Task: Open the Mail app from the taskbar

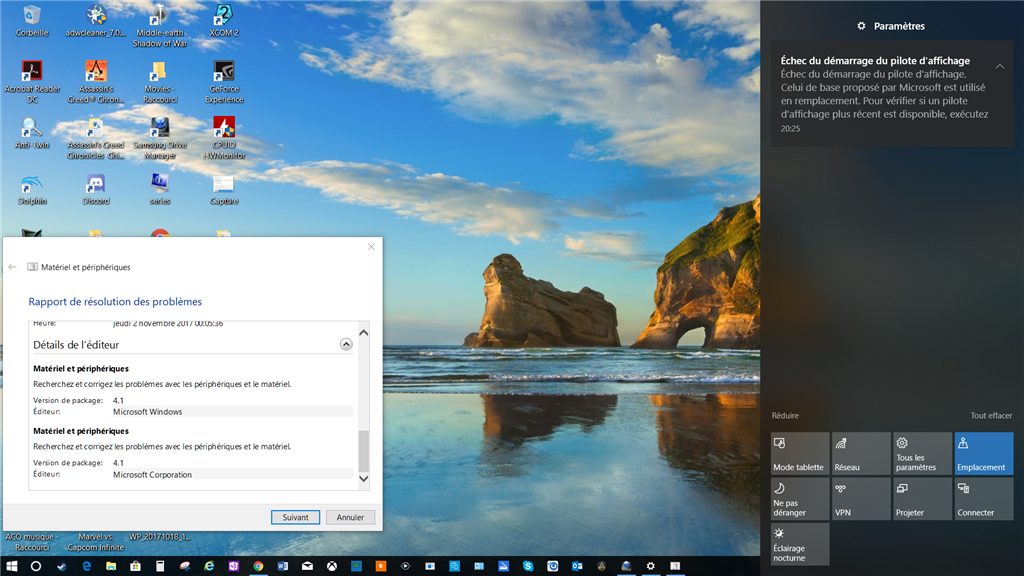Action: [x=308, y=566]
